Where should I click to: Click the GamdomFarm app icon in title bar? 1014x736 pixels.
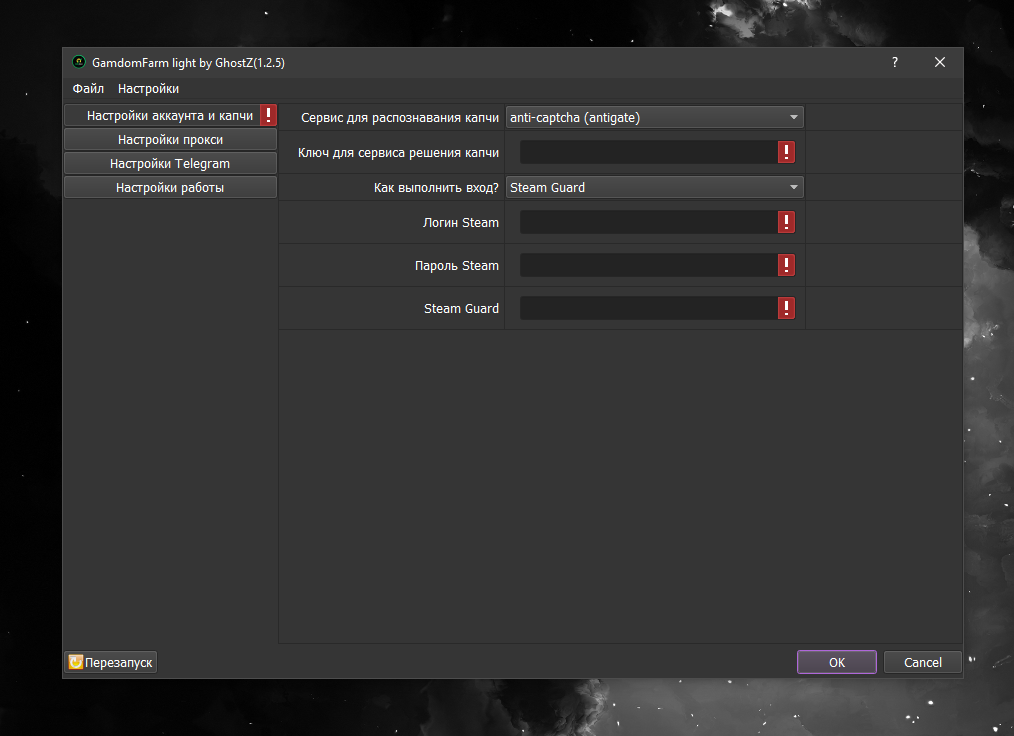pyautogui.click(x=79, y=62)
